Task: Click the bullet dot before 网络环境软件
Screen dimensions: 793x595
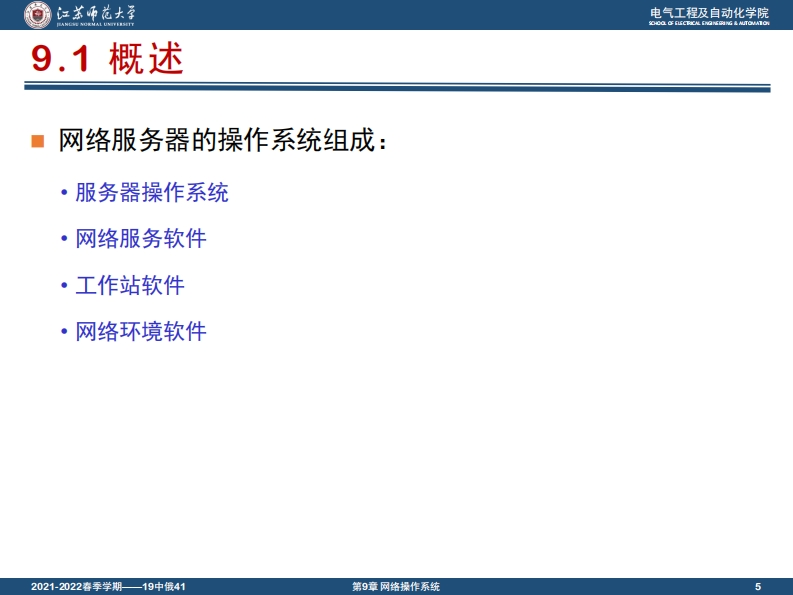Action: point(65,332)
